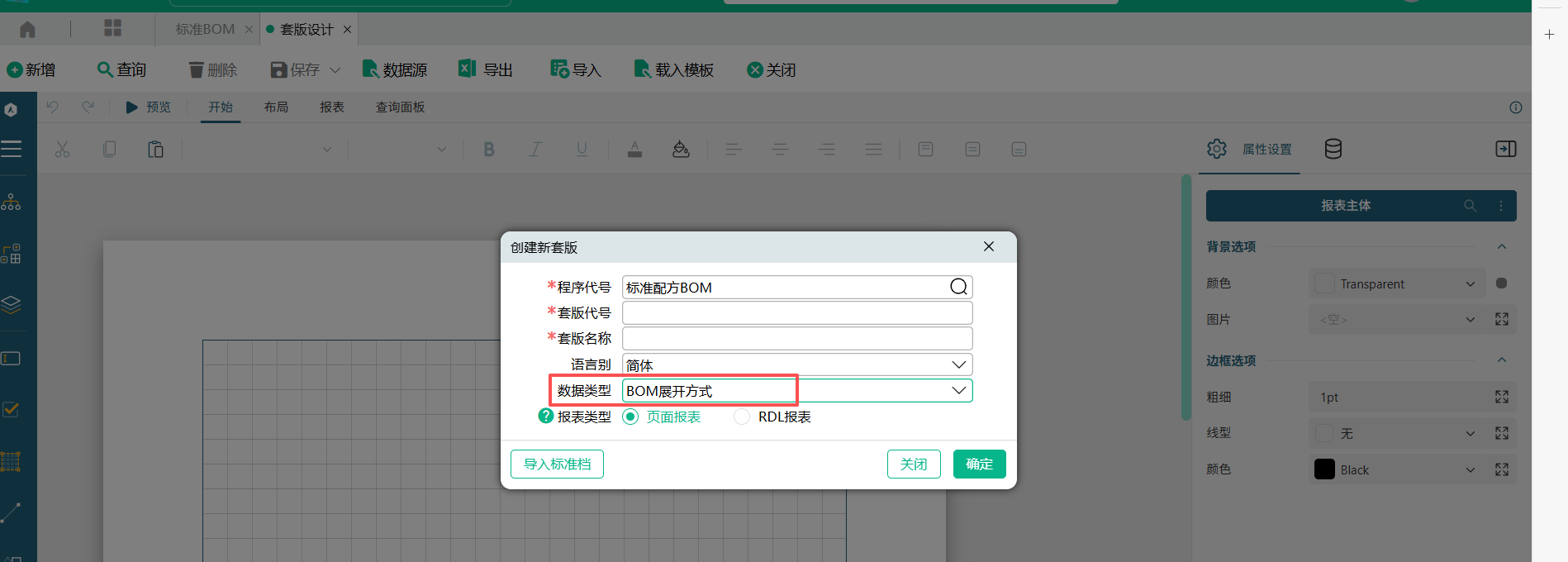
Task: Open the 布局 ribbon tab
Action: point(276,107)
